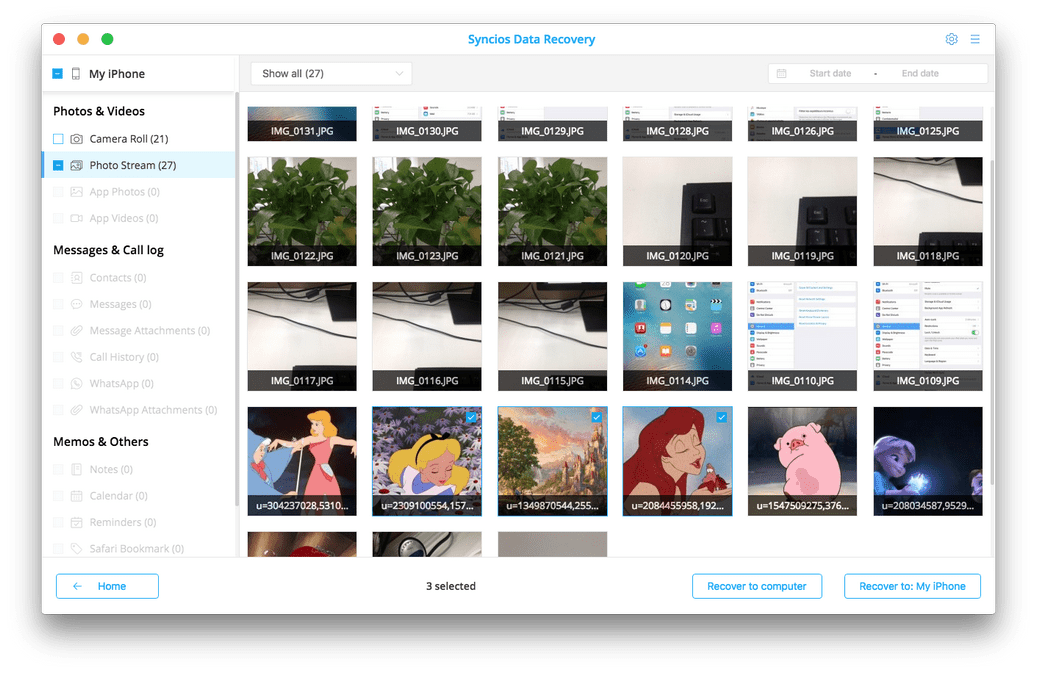Image resolution: width=1037 pixels, height=673 pixels.
Task: Click the iPhone device icon
Action: pyautogui.click(x=76, y=73)
